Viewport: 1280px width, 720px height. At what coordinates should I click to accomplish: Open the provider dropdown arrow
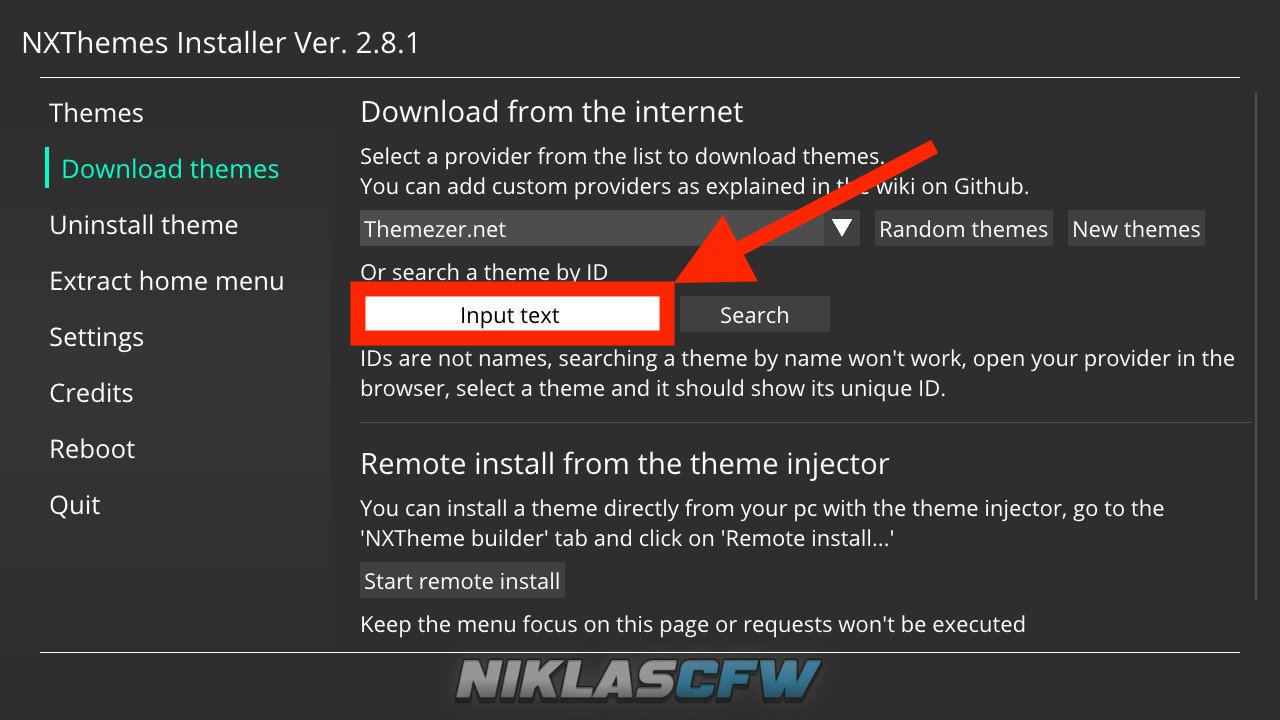pyautogui.click(x=842, y=228)
